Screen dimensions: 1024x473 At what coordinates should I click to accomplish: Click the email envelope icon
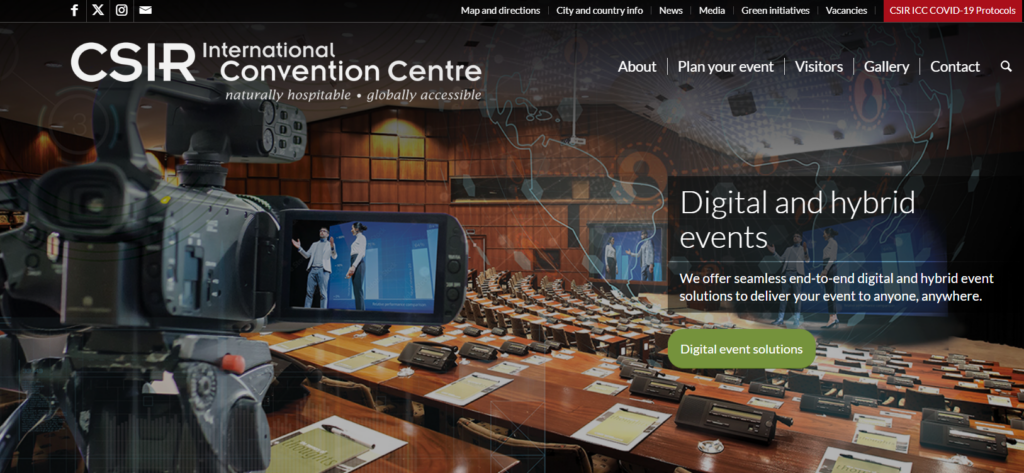point(146,10)
